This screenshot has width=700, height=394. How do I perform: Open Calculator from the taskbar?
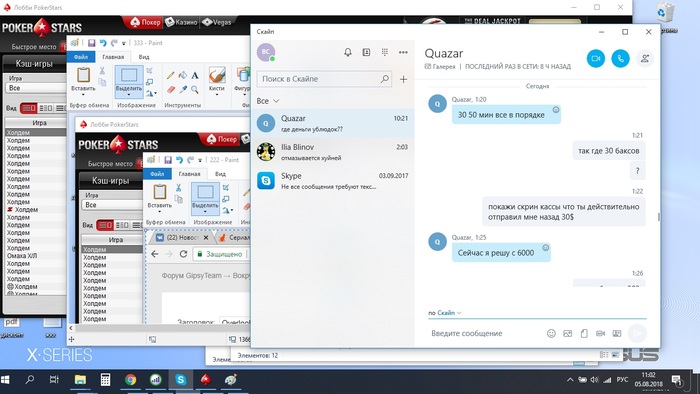105,380
